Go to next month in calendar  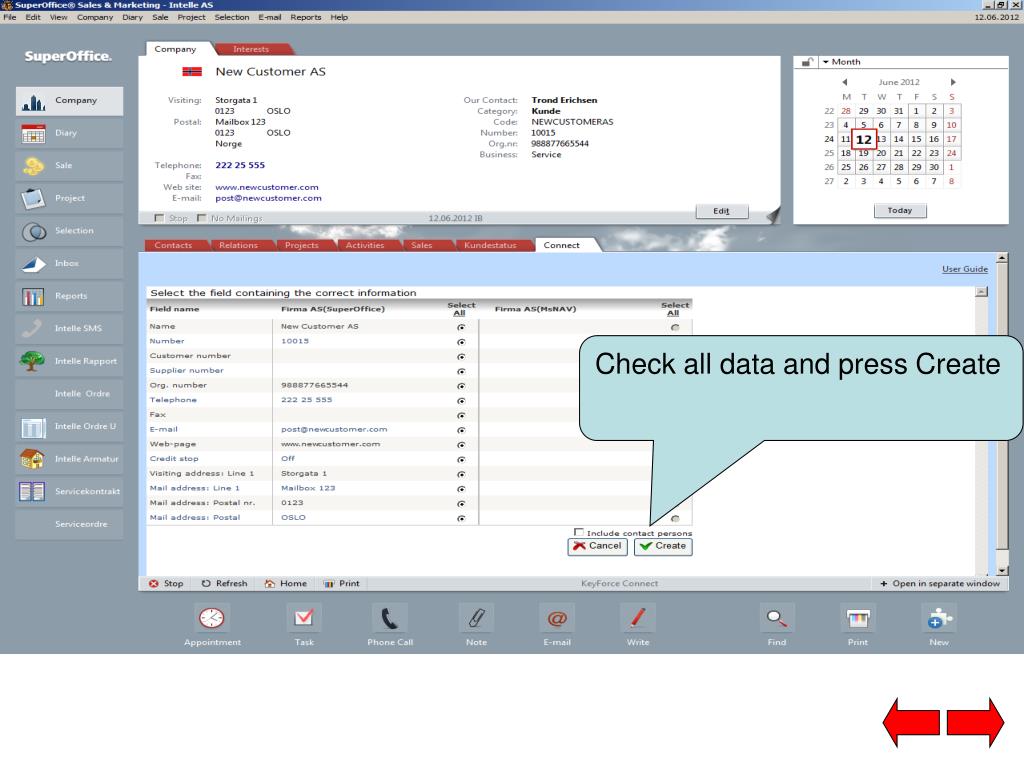[953, 82]
